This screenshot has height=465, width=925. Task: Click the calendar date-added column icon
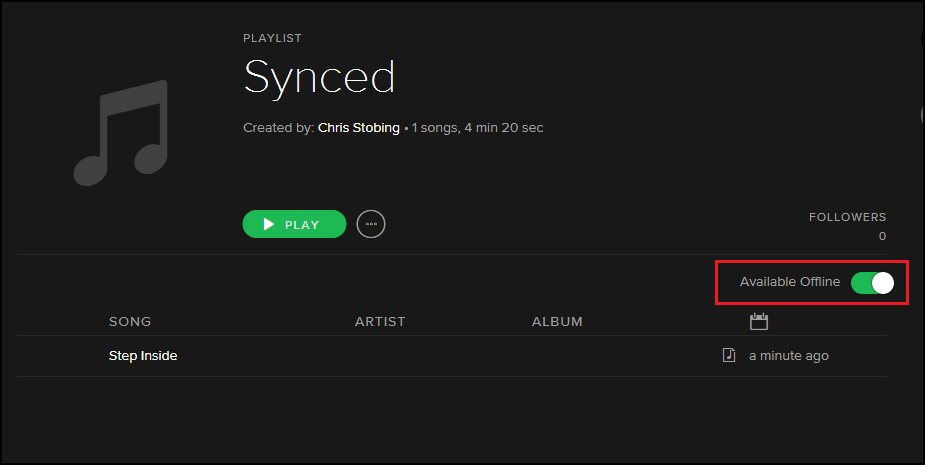point(758,321)
